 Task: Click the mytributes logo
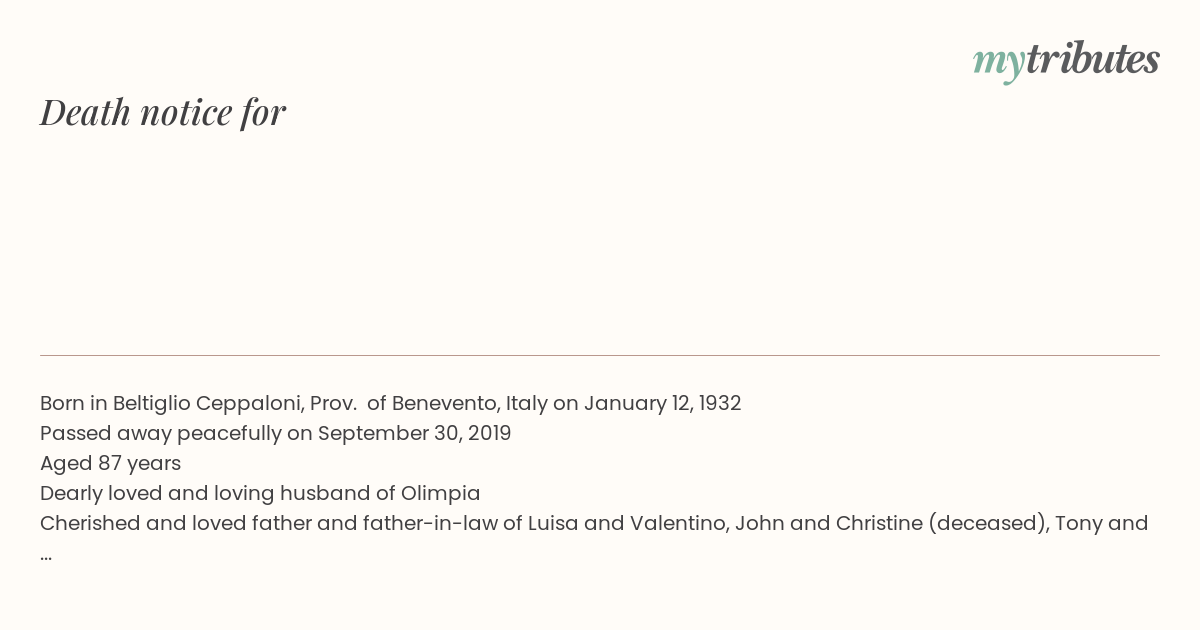(x=1066, y=61)
